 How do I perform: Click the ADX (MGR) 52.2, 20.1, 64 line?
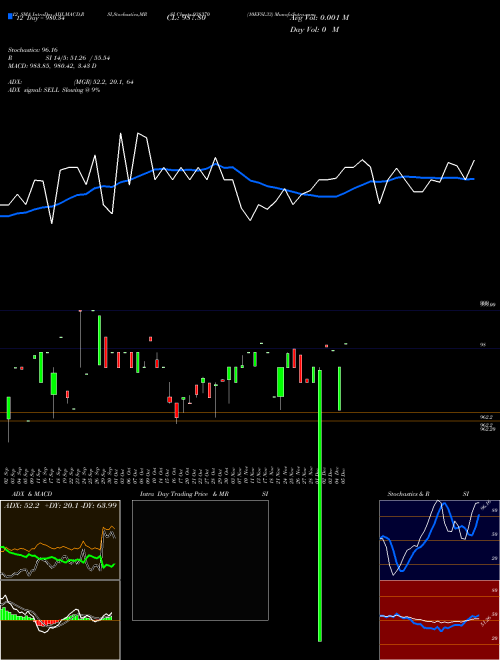coord(71,82)
